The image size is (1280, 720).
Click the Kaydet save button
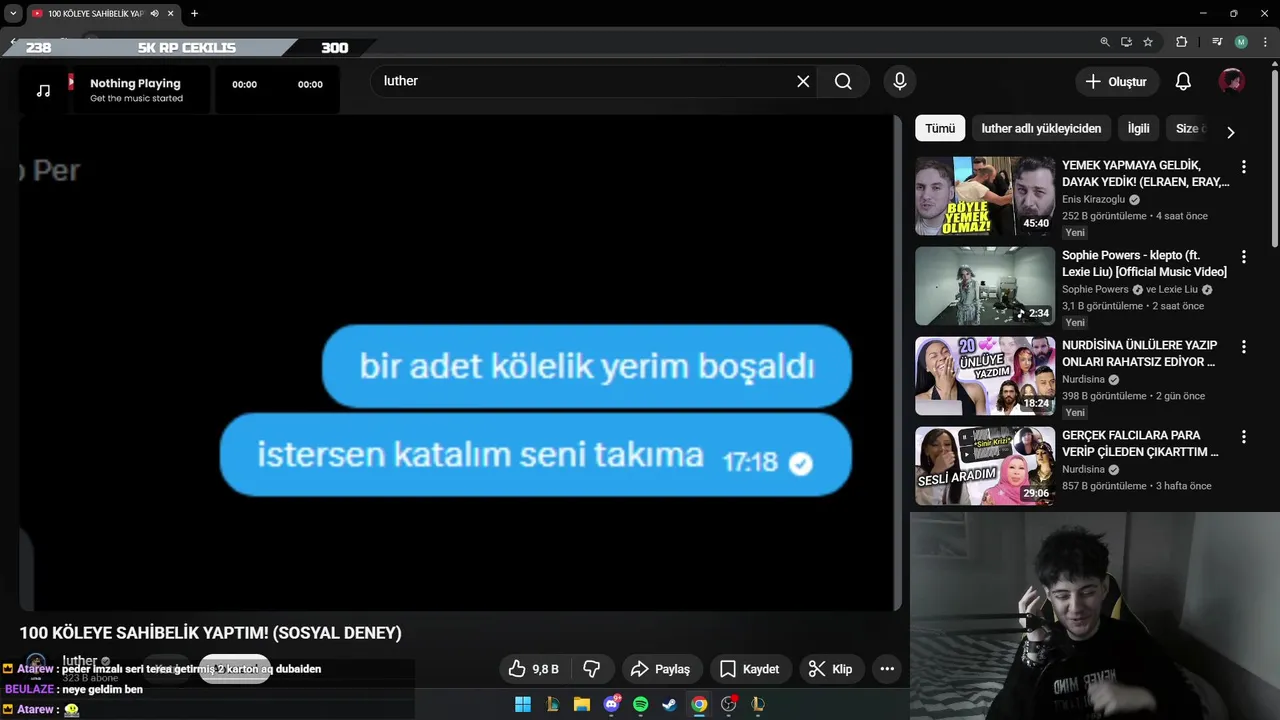[x=750, y=669]
